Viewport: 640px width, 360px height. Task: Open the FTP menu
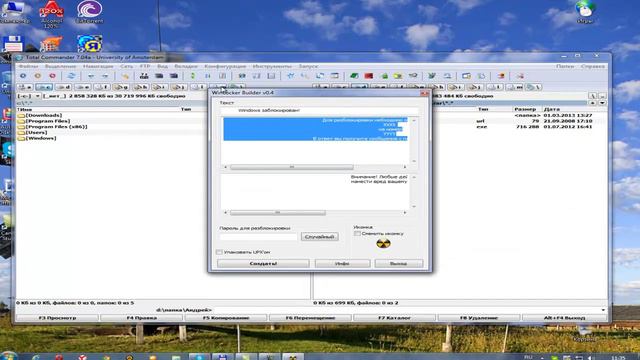pos(145,66)
